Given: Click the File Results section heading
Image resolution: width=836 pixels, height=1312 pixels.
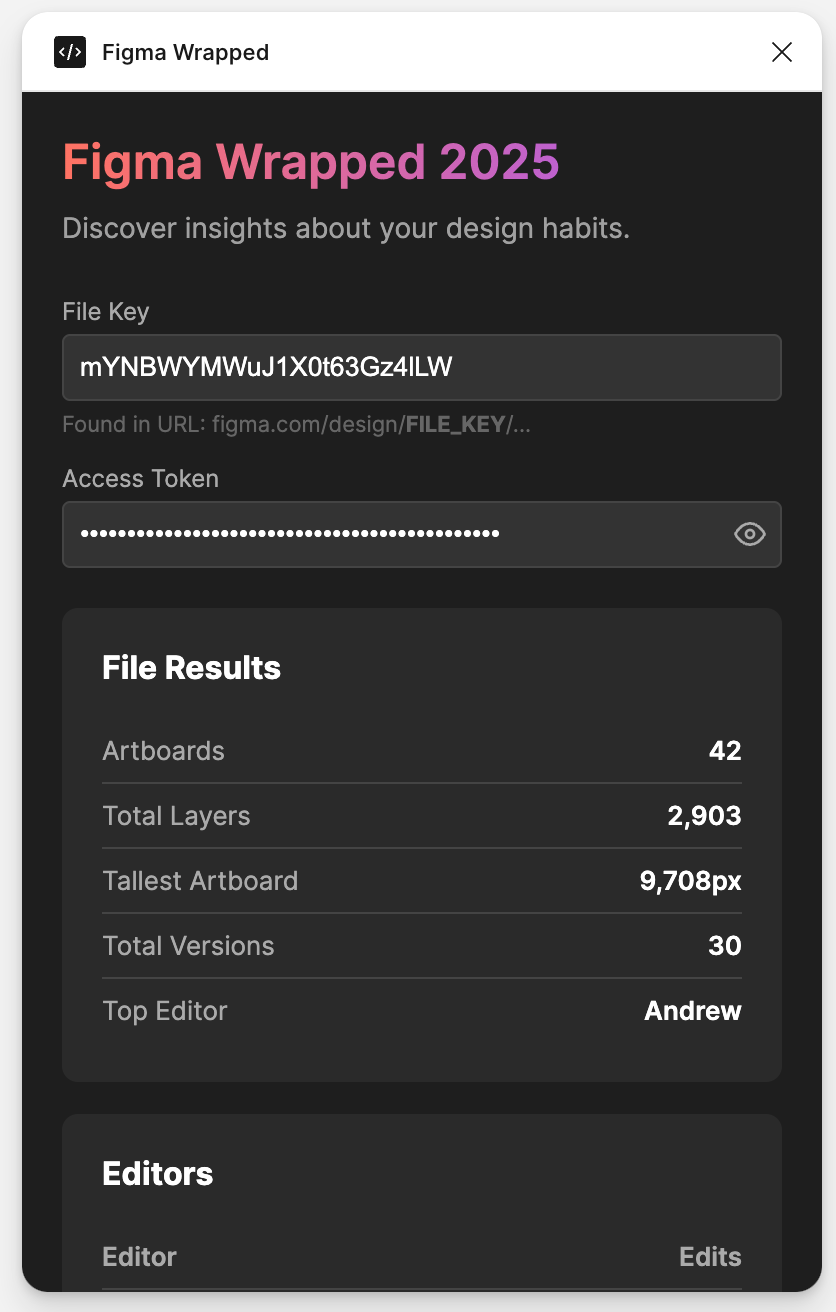Looking at the screenshot, I should pyautogui.click(x=191, y=668).
